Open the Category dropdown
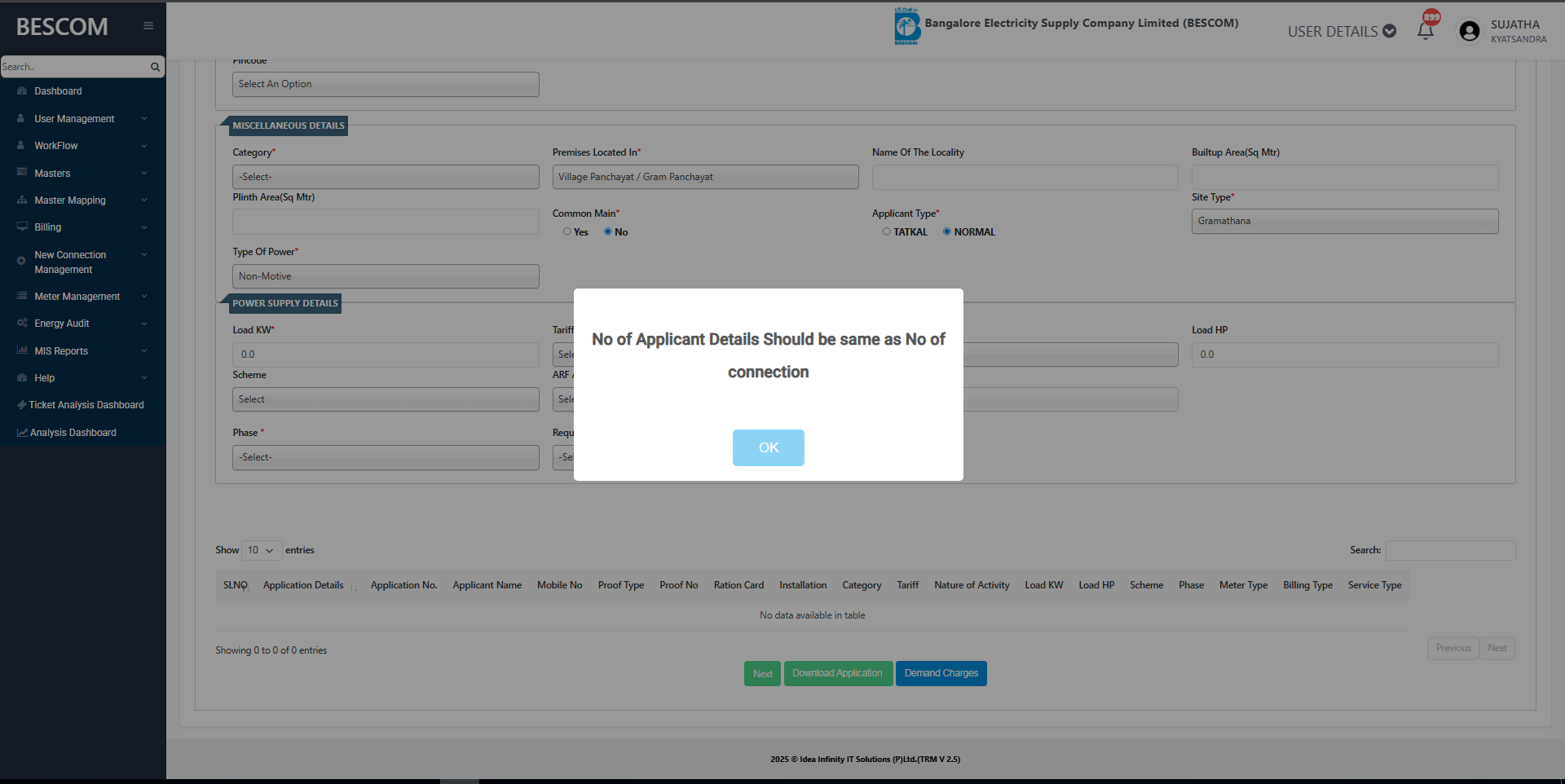Screen dimensions: 1565x784 [x=386, y=177]
